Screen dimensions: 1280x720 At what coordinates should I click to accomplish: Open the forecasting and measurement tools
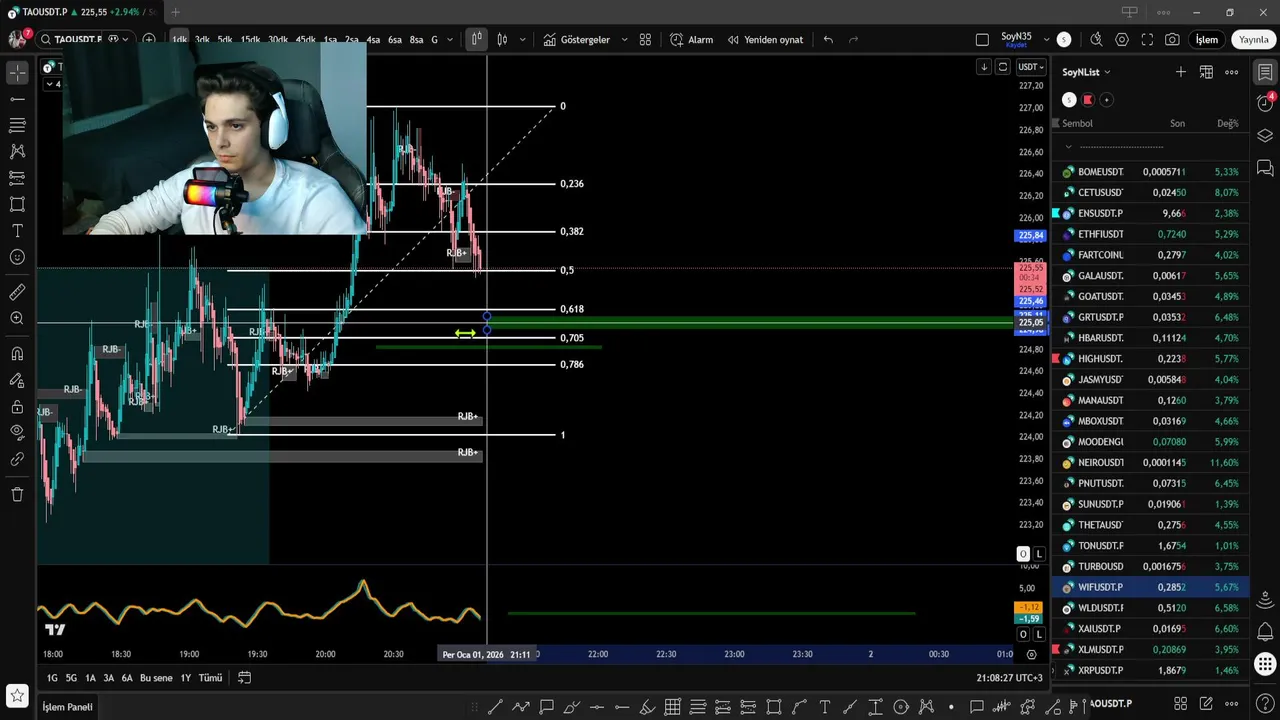pos(17,177)
